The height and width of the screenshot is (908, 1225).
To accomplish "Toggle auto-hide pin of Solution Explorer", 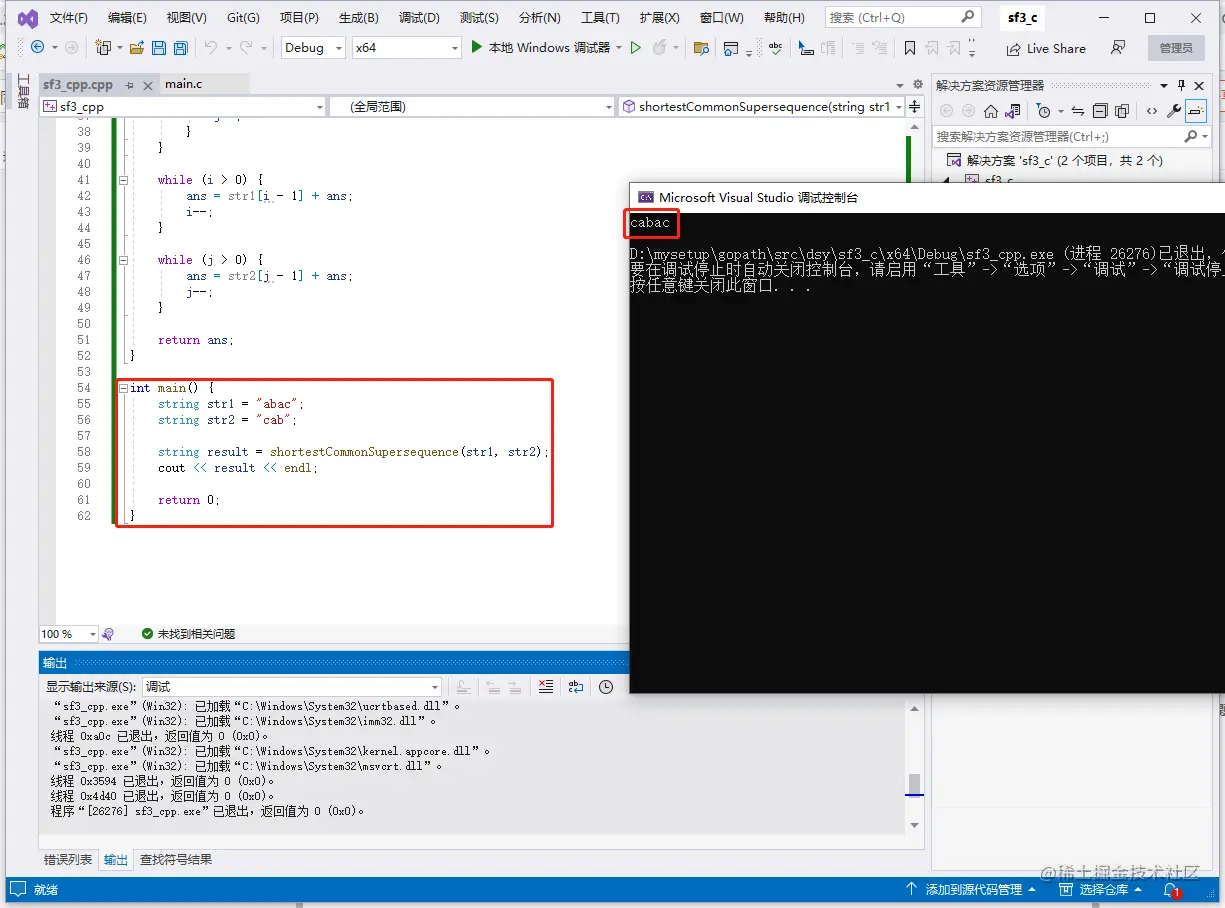I will click(x=1182, y=85).
